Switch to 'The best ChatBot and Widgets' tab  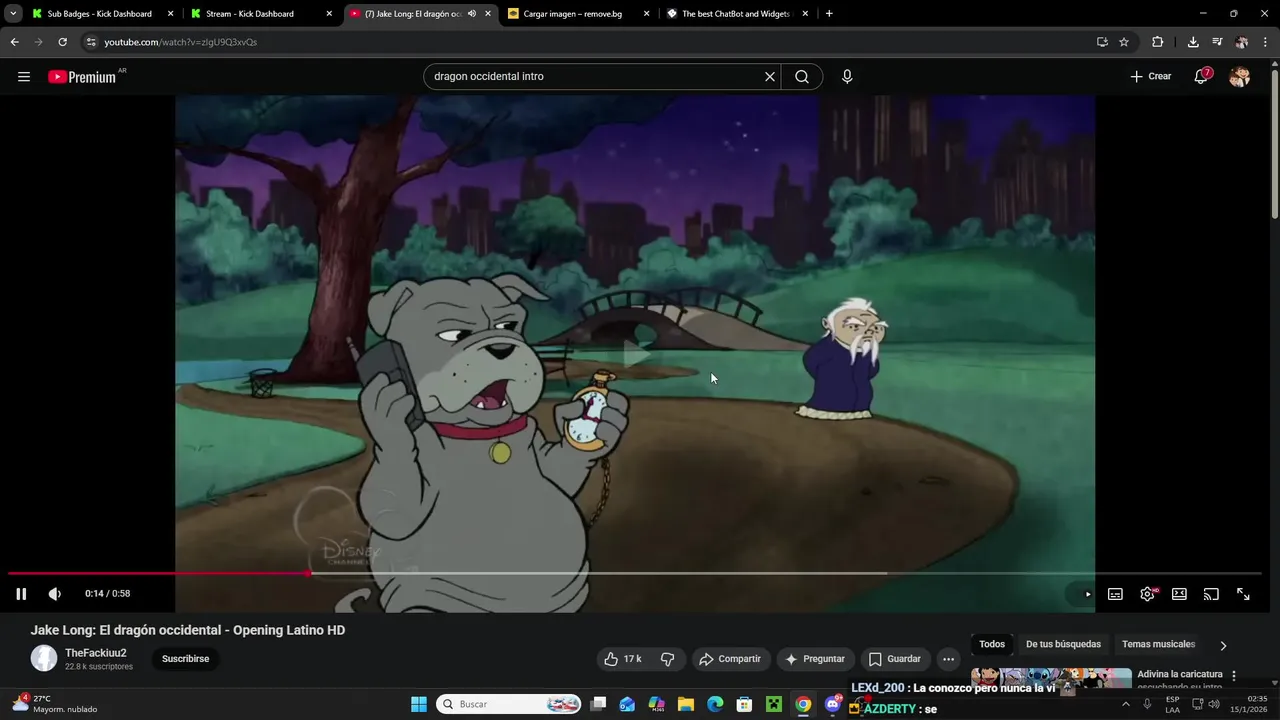click(736, 14)
